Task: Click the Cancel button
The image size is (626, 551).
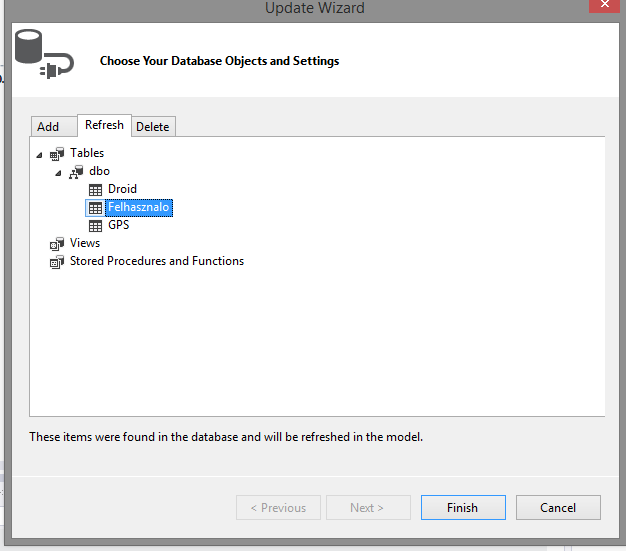Action: point(558,507)
